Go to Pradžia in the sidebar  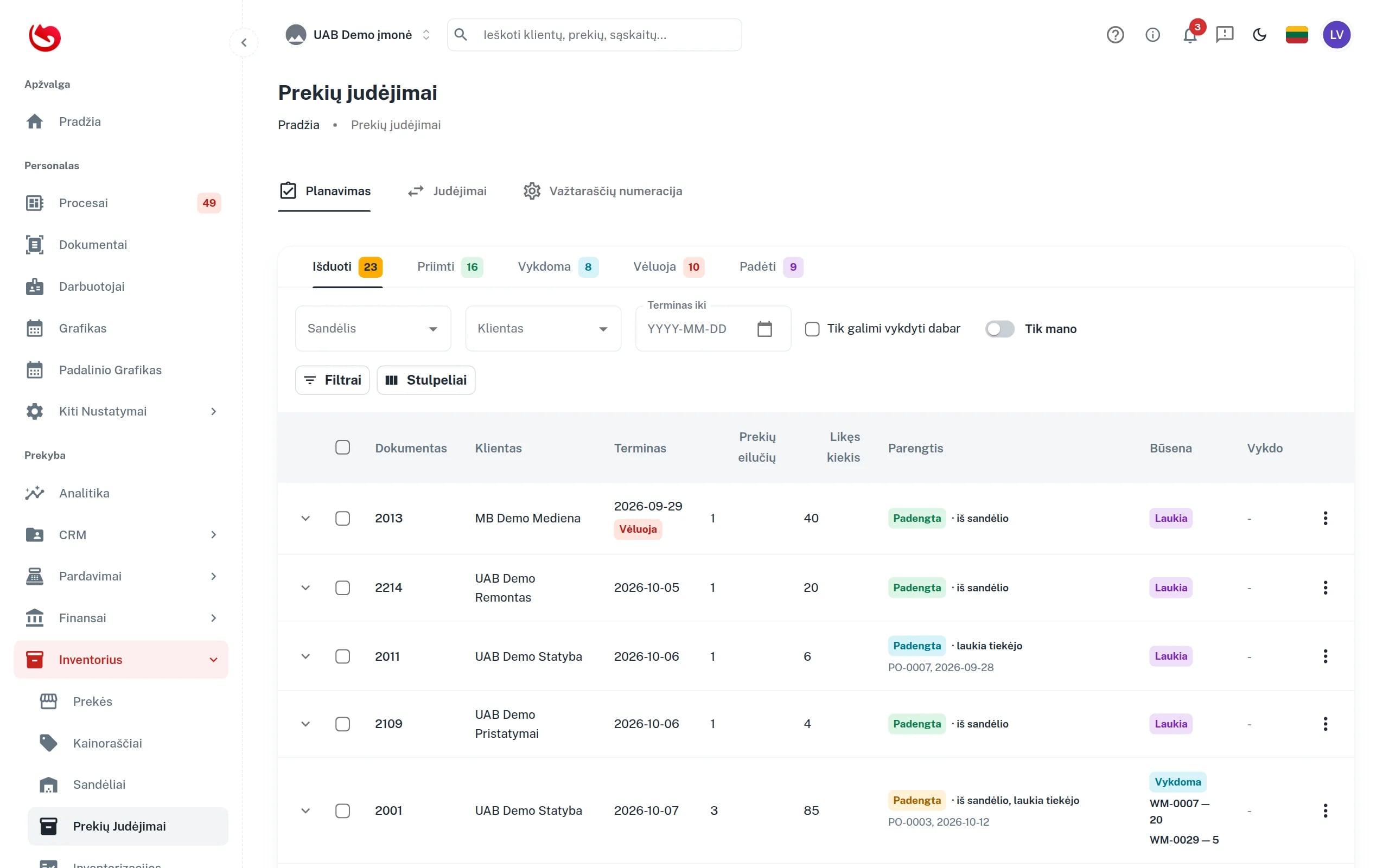pyautogui.click(x=121, y=122)
